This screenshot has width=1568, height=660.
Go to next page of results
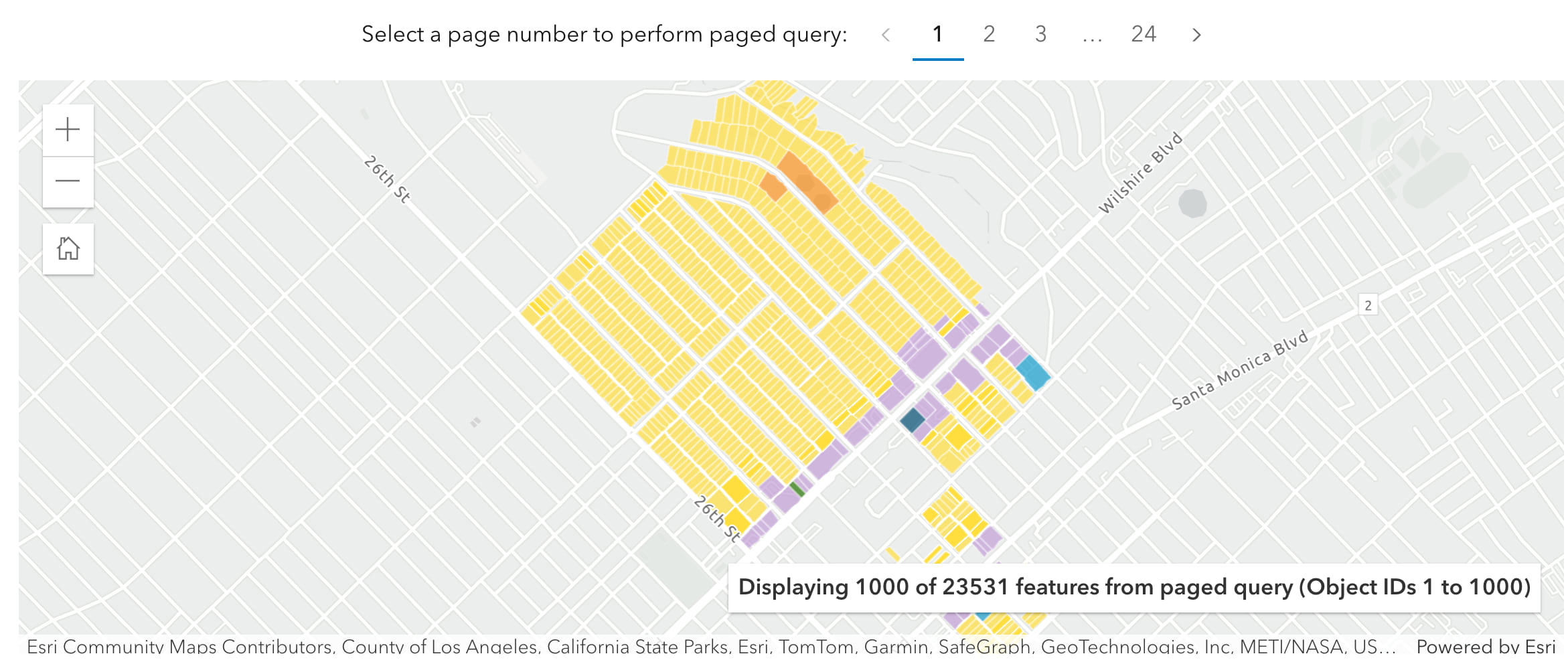point(1196,35)
